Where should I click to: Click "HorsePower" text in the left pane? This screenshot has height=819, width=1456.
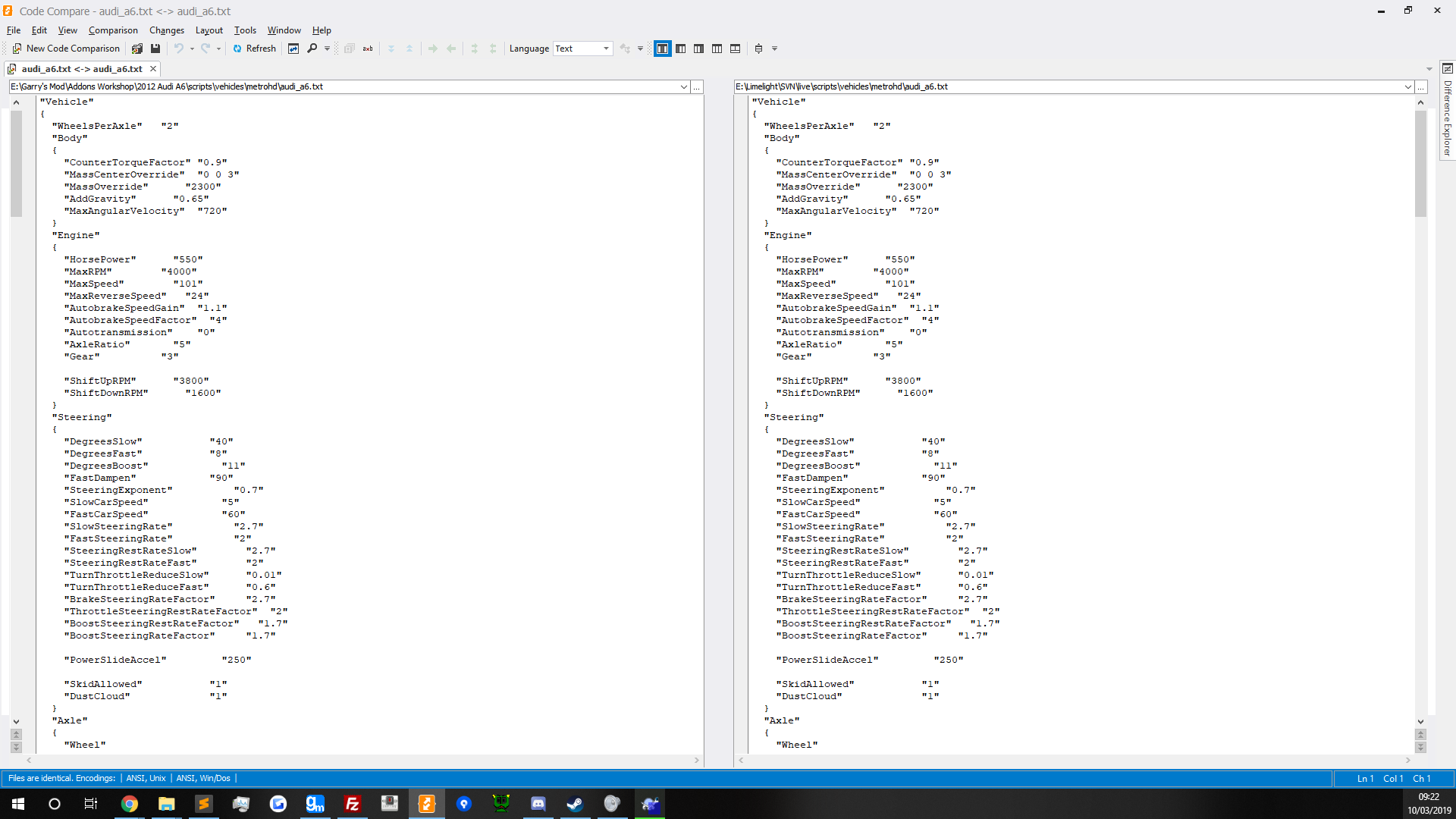point(100,259)
